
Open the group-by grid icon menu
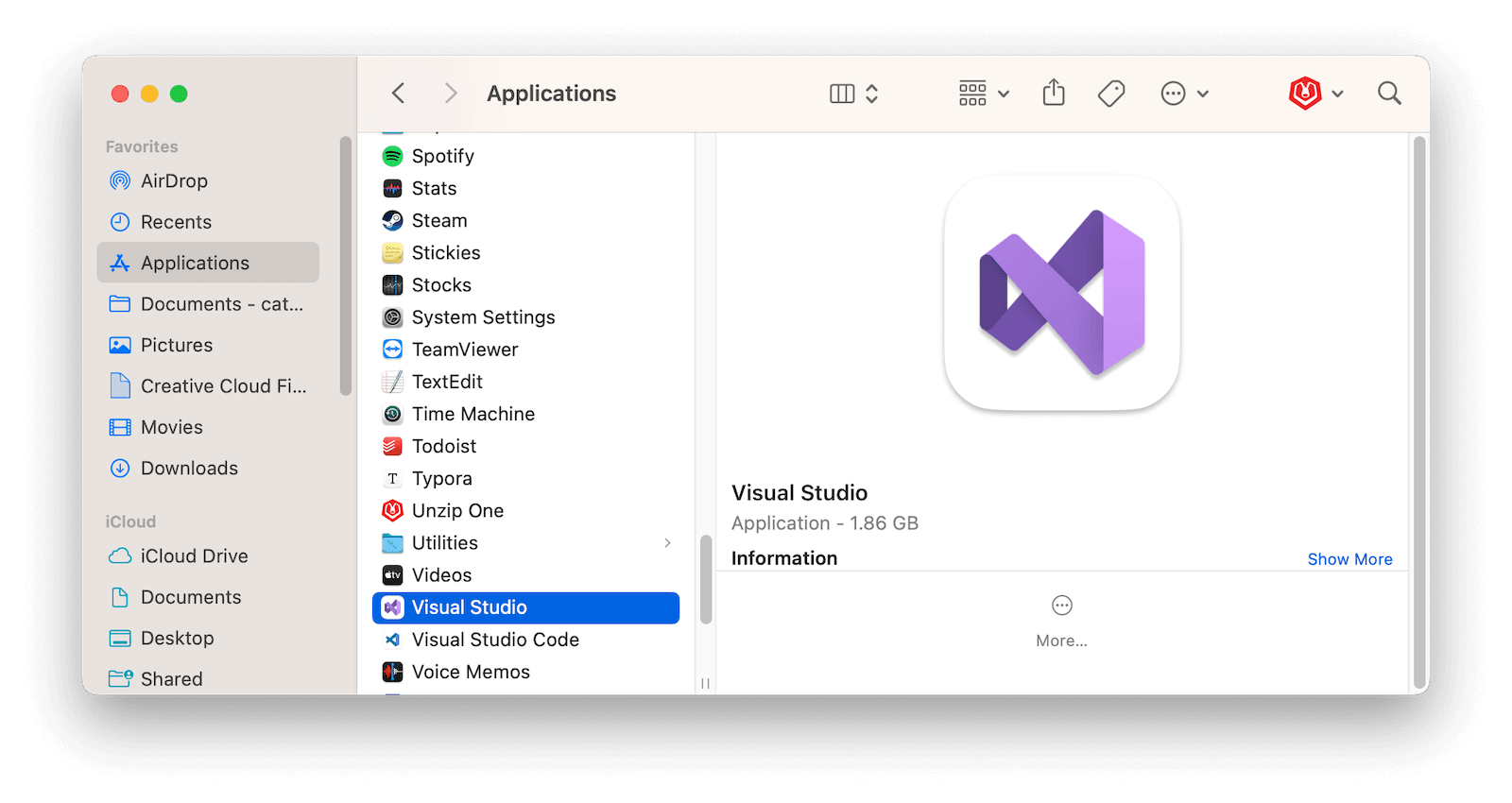(x=972, y=93)
